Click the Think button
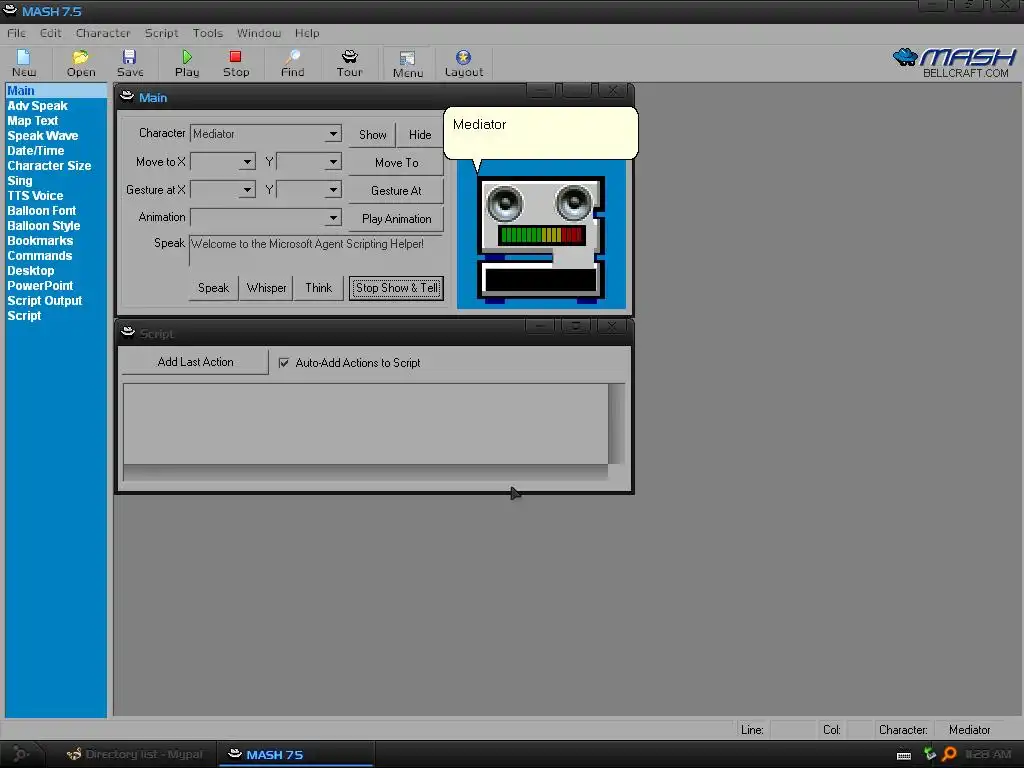Image resolution: width=1024 pixels, height=768 pixels. [319, 288]
